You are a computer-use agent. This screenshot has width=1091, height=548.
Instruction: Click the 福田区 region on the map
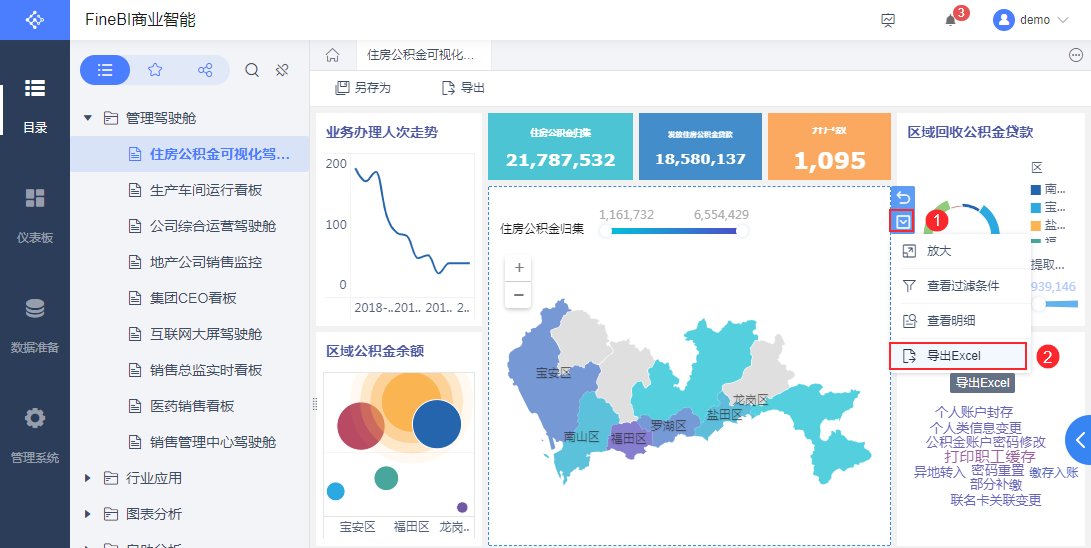coord(628,439)
